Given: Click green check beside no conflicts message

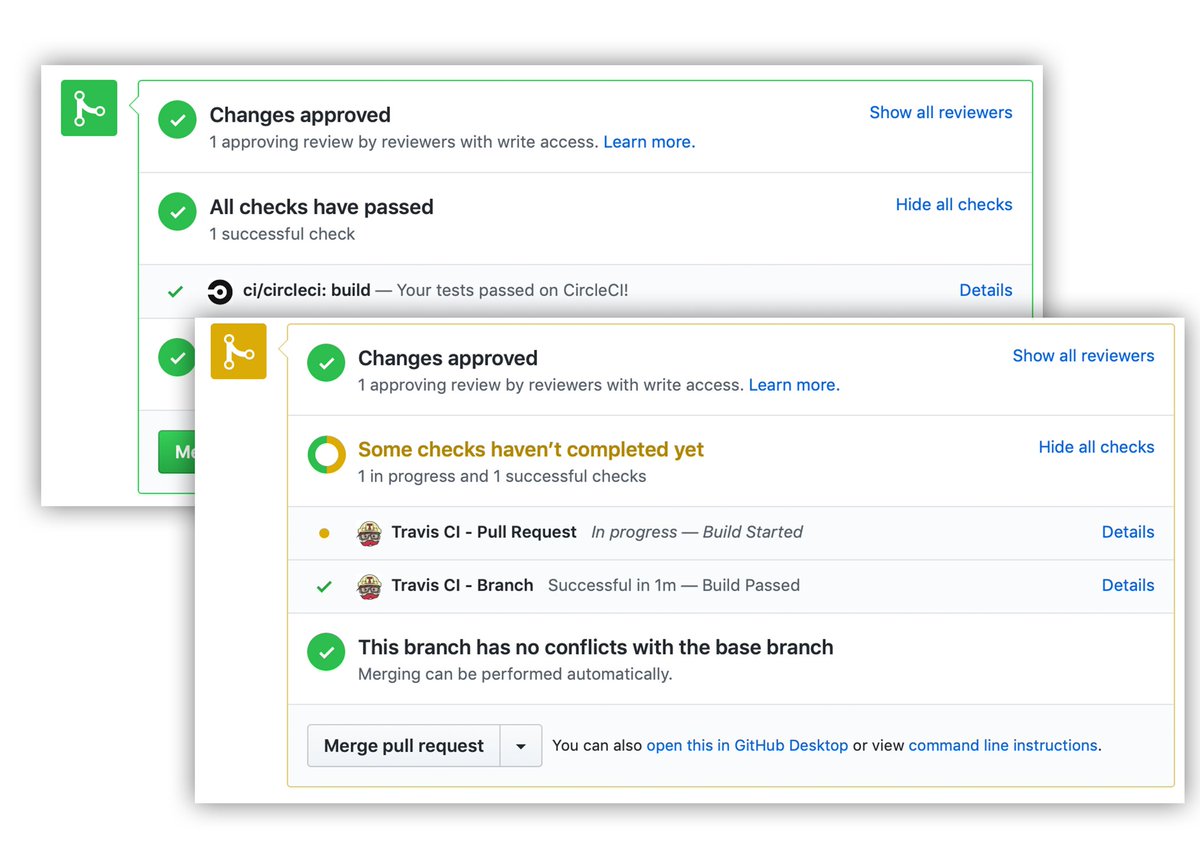Looking at the screenshot, I should pyautogui.click(x=326, y=652).
